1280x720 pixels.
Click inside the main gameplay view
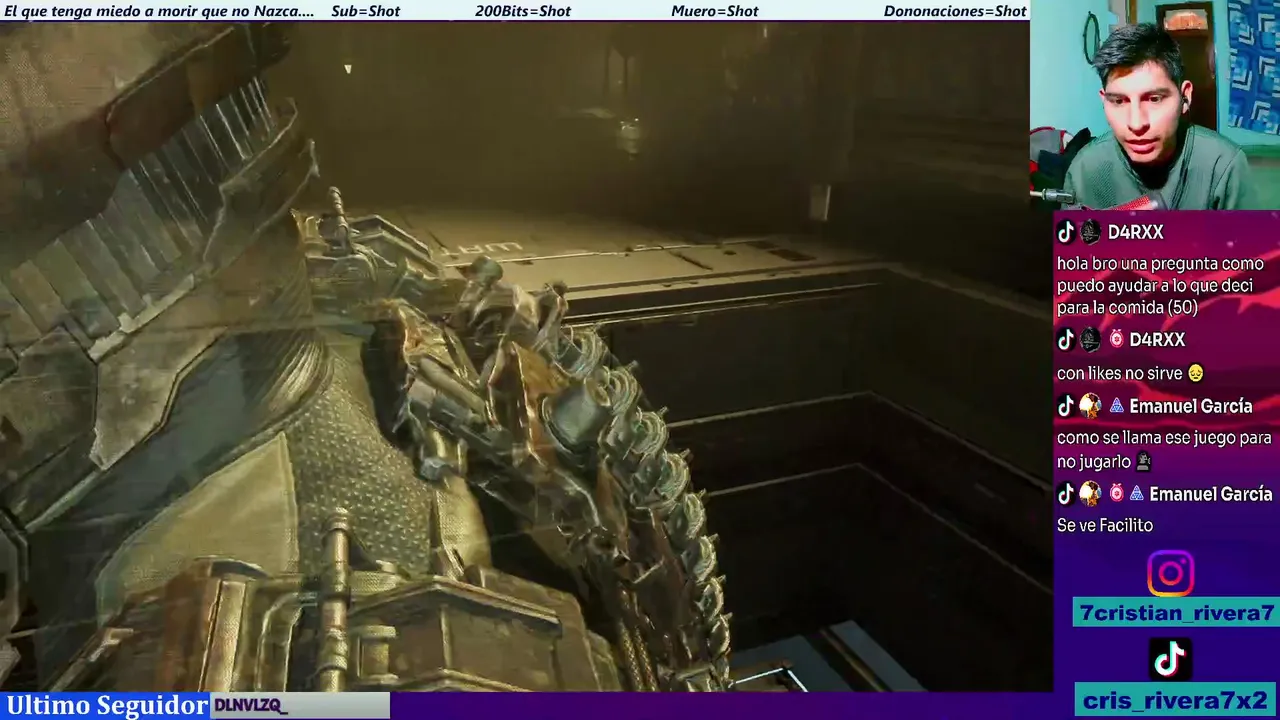coord(526,356)
